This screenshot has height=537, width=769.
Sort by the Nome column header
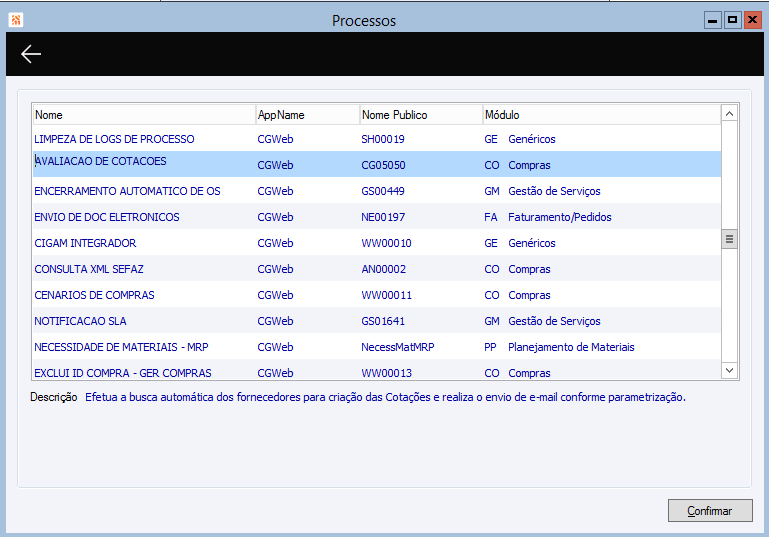(x=144, y=115)
